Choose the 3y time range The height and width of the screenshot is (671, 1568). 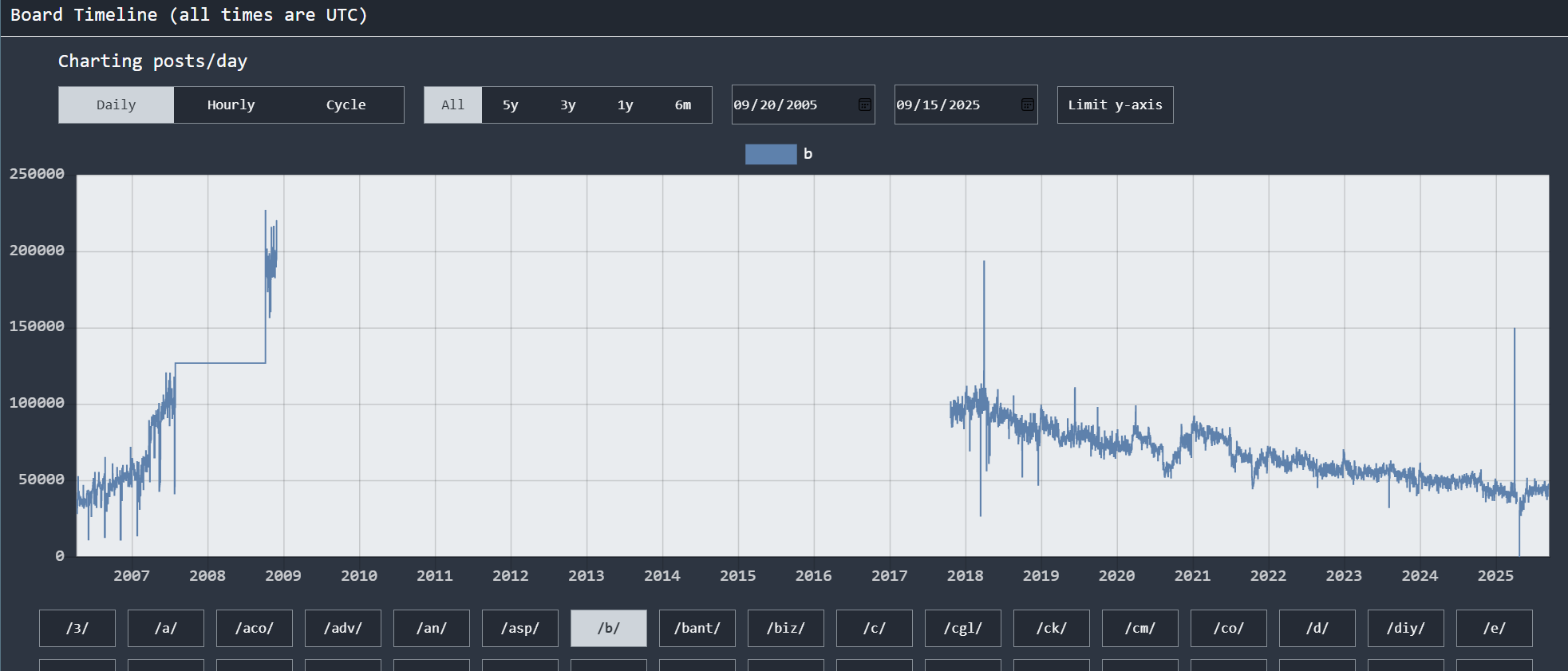coord(567,105)
